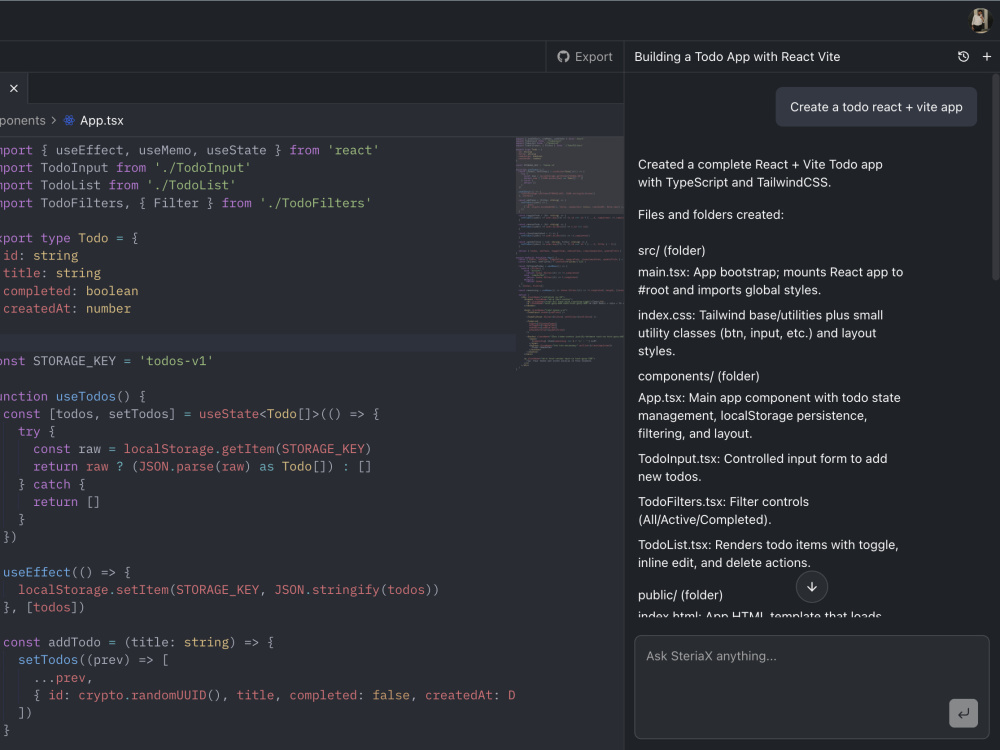Click the 'Create a todo react + vite app' message
The image size is (1000, 750).
tap(876, 107)
